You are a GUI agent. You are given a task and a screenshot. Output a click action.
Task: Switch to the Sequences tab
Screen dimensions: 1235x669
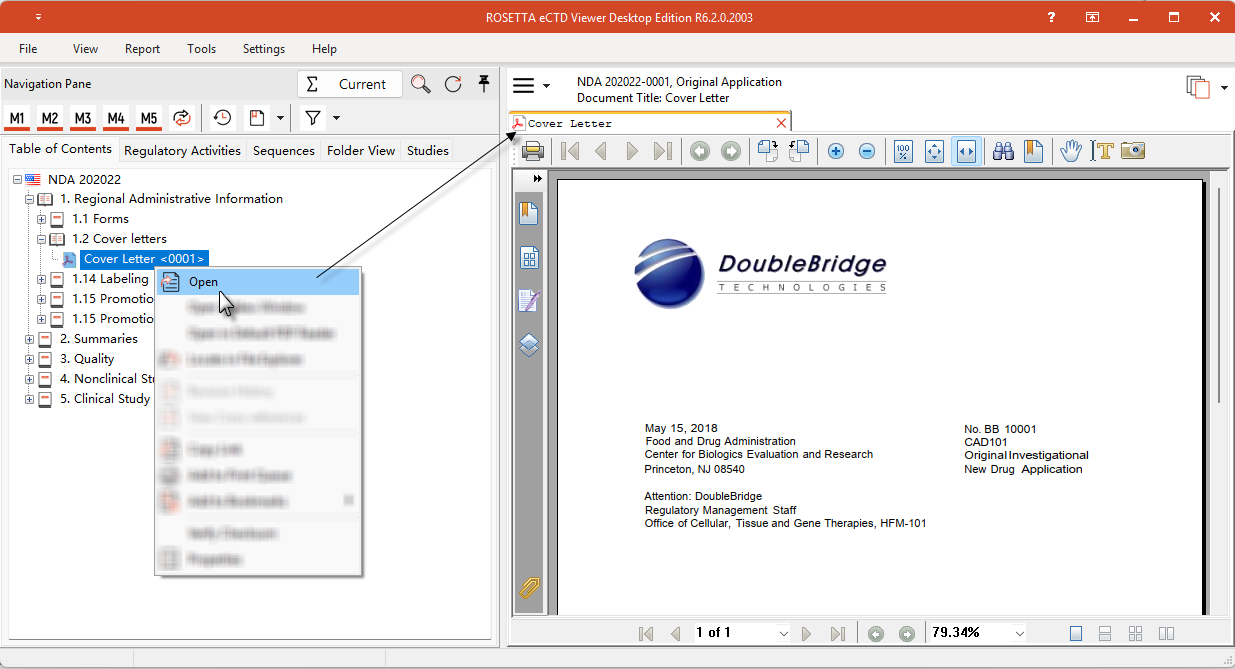click(284, 150)
